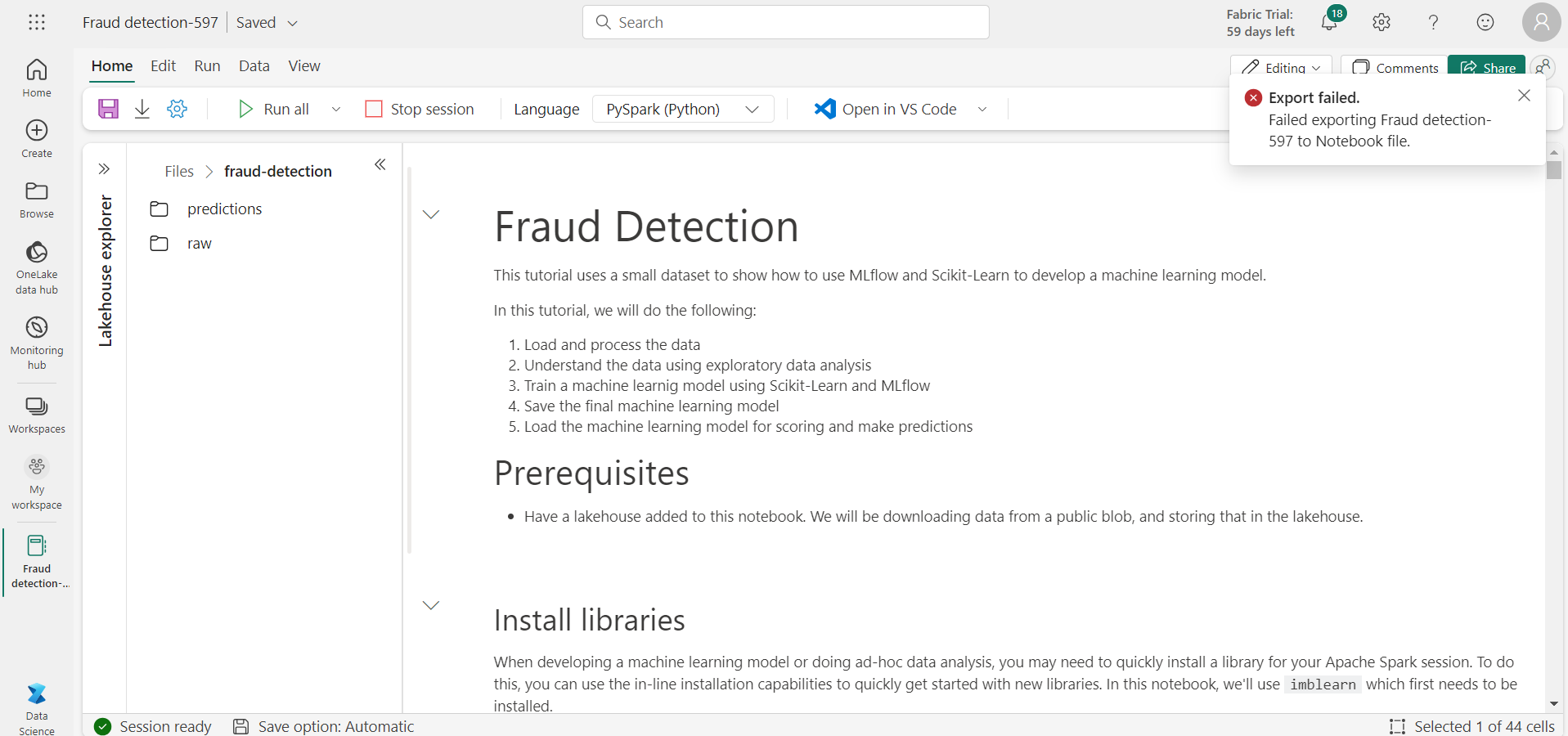Switch to the Run tab
The image size is (1568, 736).
(x=207, y=65)
